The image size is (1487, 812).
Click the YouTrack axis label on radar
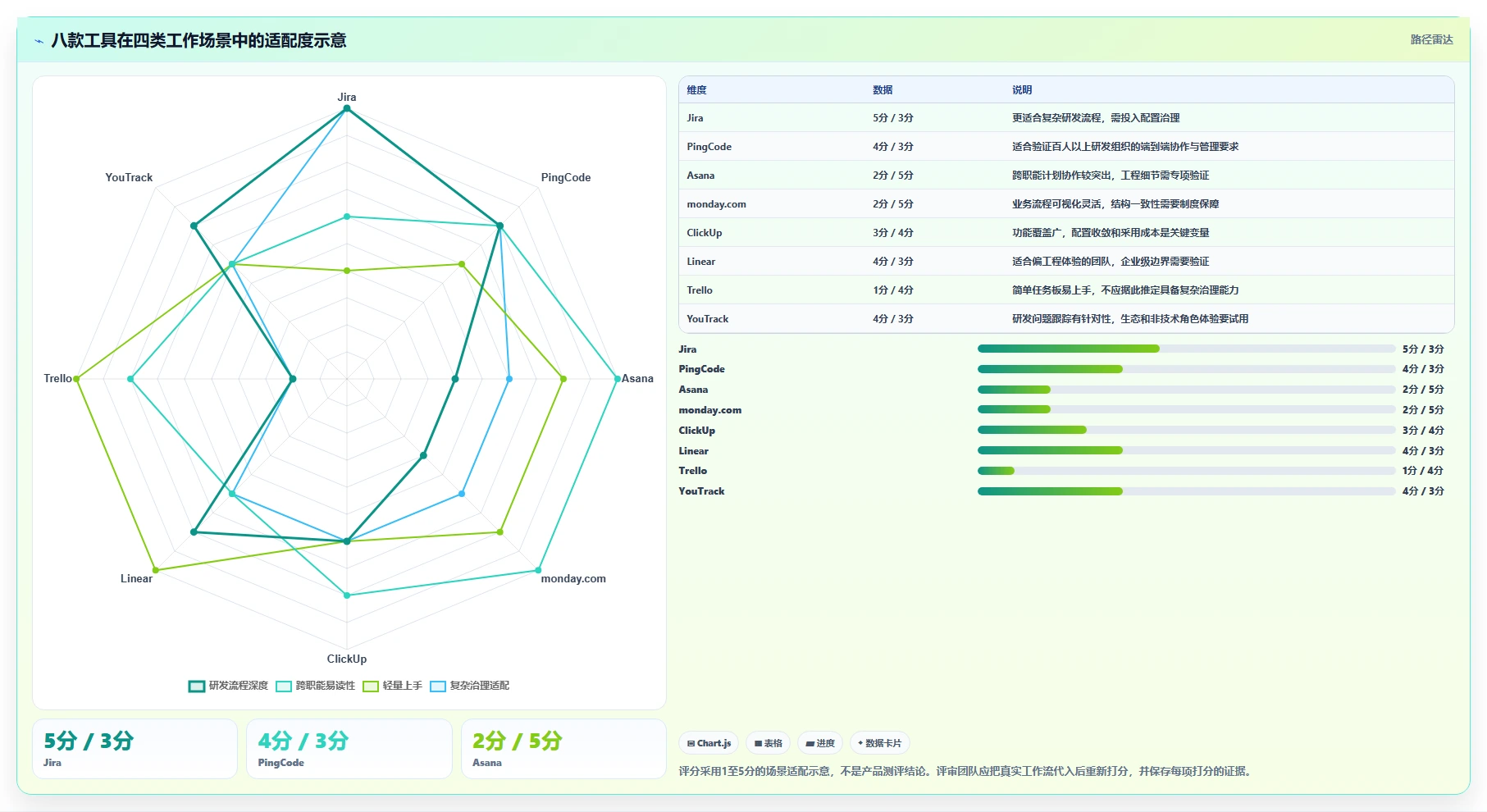[x=129, y=177]
